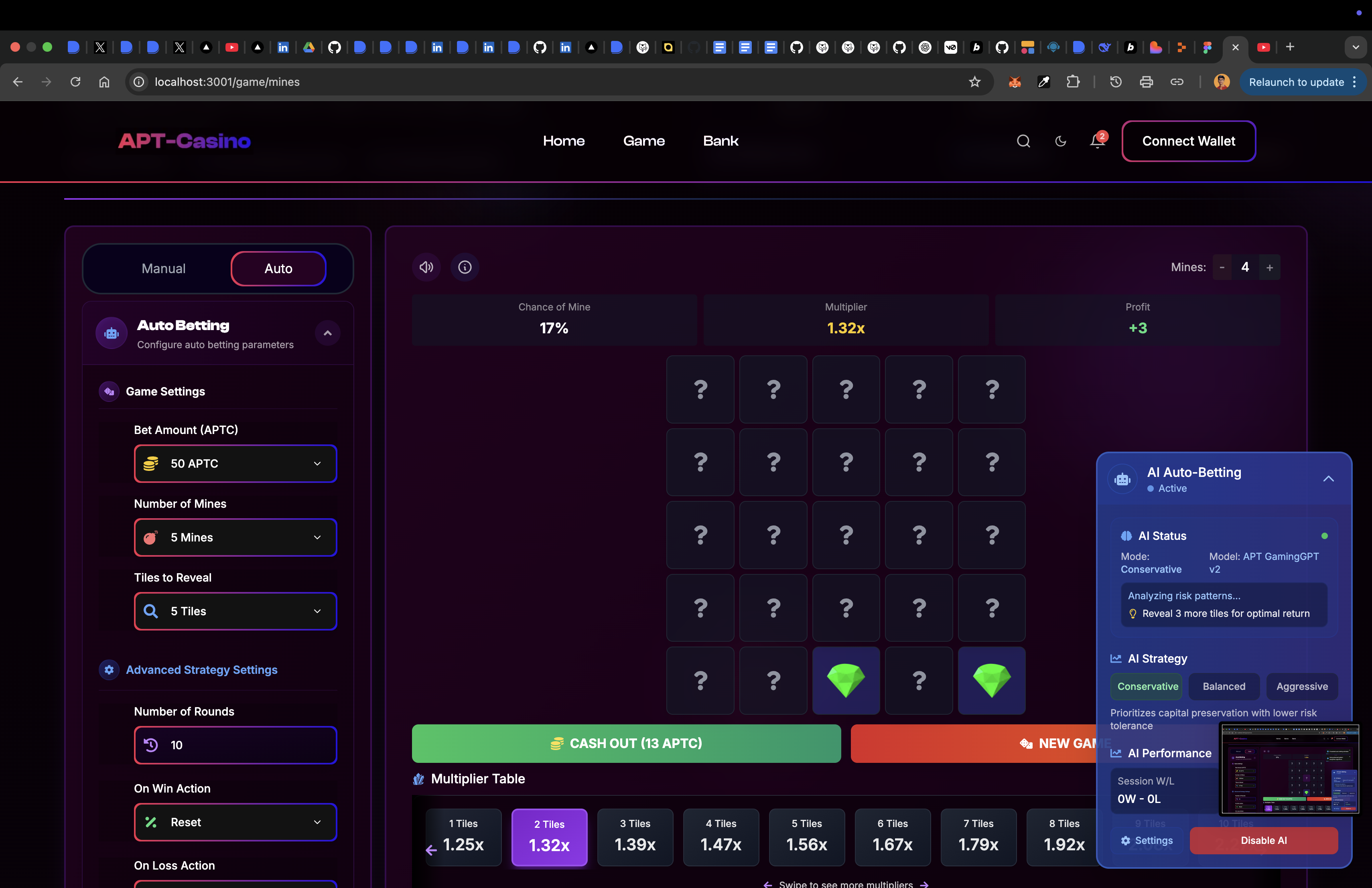Open browser extensions puzzle icon

pyautogui.click(x=1073, y=82)
